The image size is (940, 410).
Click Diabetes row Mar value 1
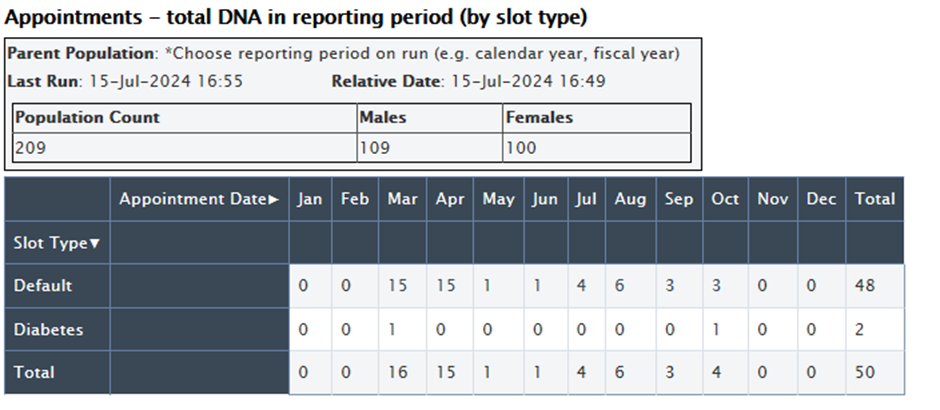[392, 329]
